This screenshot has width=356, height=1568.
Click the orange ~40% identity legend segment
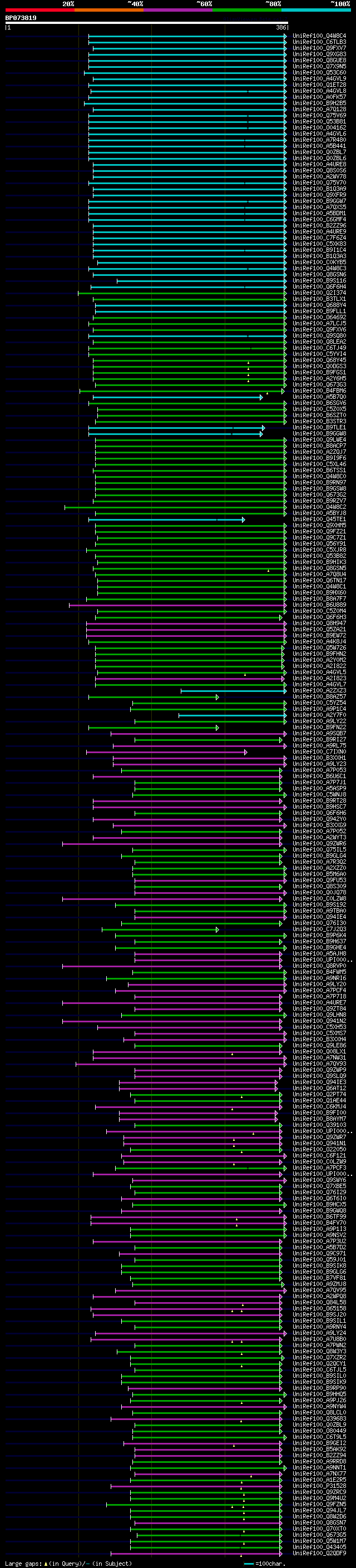pos(109,10)
